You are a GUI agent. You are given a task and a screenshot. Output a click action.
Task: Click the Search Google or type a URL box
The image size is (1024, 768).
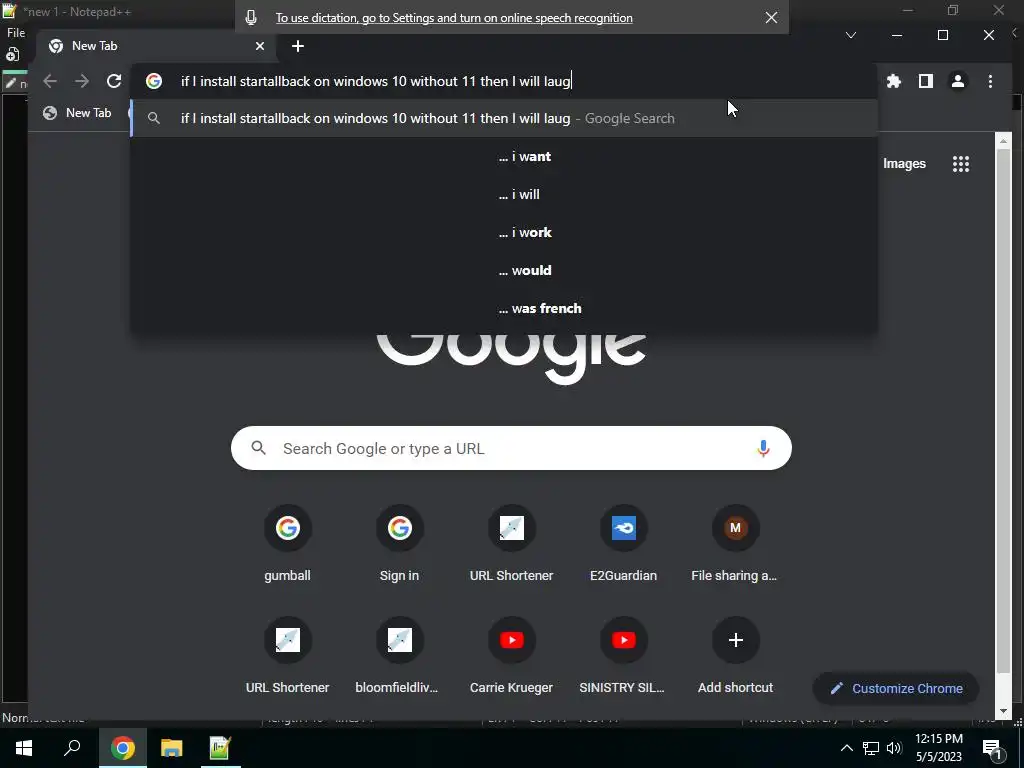[511, 448]
